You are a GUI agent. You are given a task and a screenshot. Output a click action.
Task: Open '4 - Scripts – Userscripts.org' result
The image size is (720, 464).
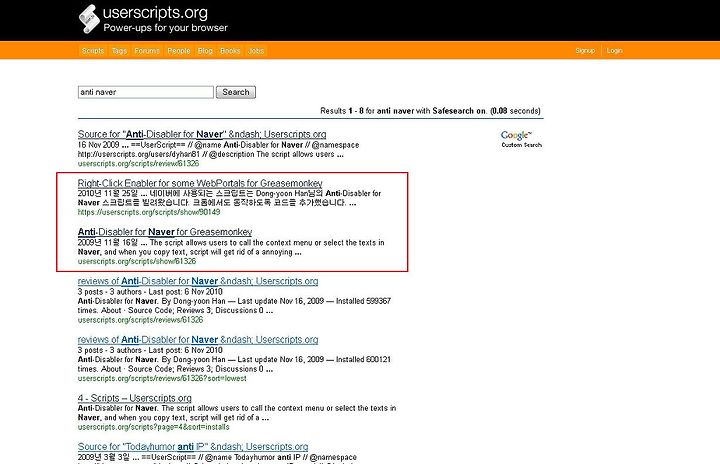tap(135, 398)
